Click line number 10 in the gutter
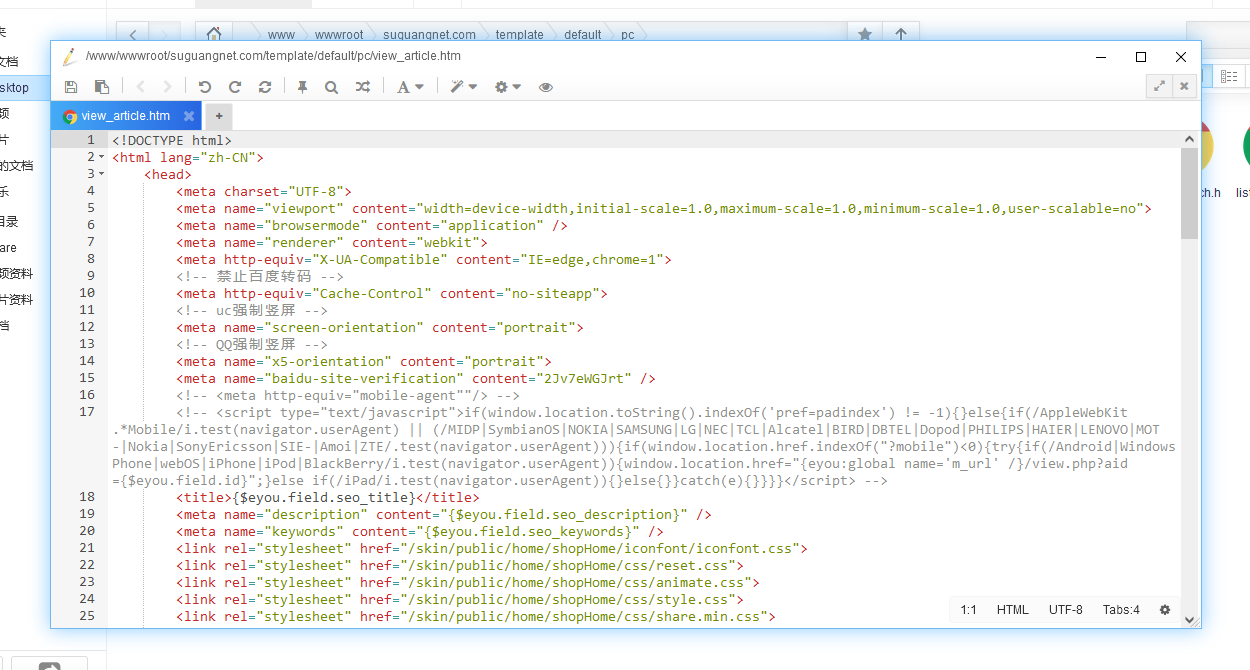 point(87,293)
